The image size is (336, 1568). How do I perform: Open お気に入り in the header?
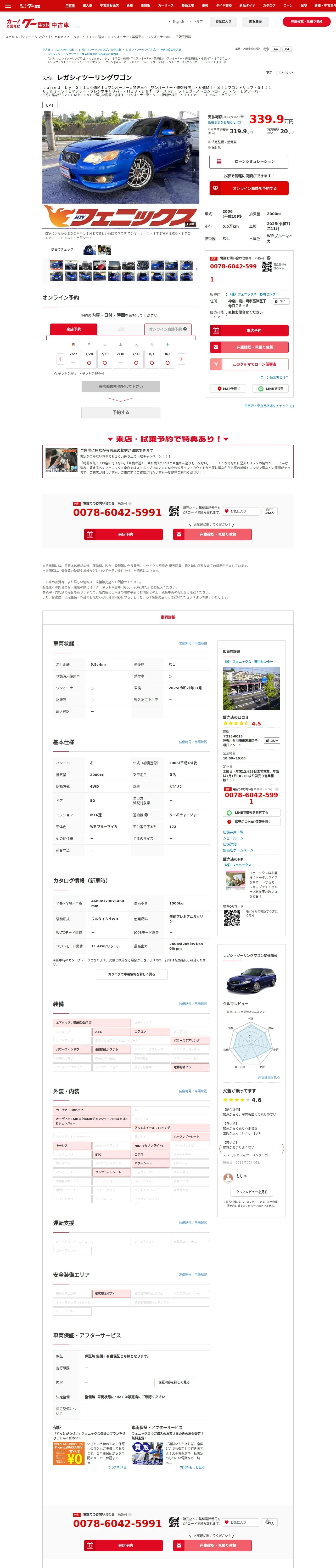tap(223, 21)
